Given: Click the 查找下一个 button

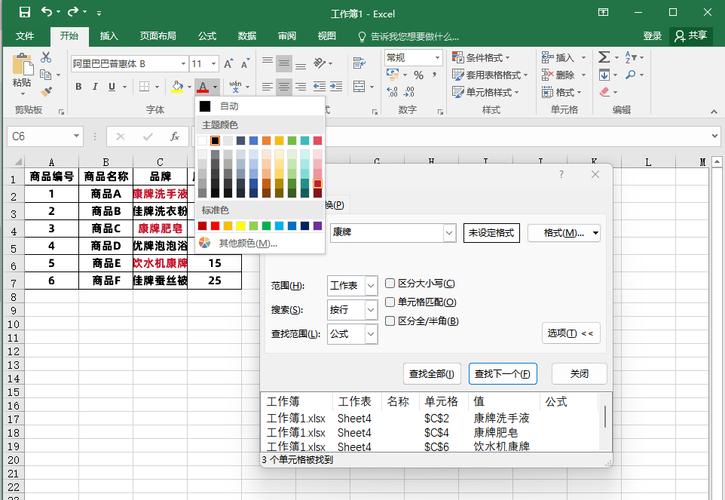Looking at the screenshot, I should pos(503,374).
